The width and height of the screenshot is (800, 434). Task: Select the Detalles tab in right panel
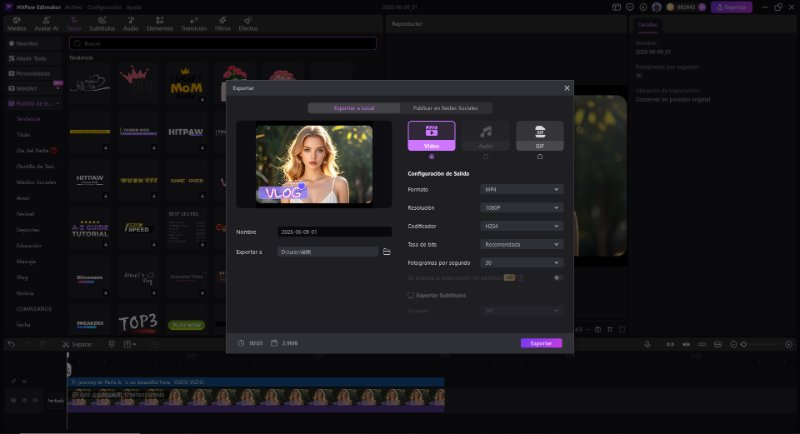coord(648,25)
